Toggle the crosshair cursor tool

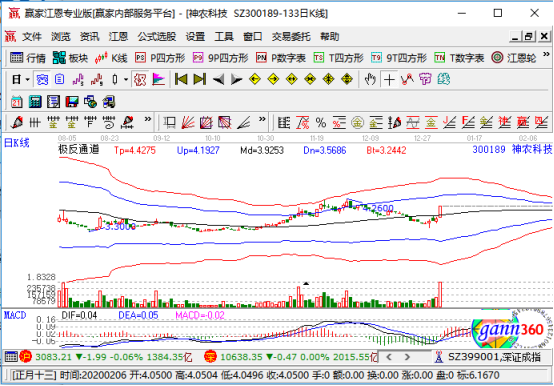(x=389, y=79)
